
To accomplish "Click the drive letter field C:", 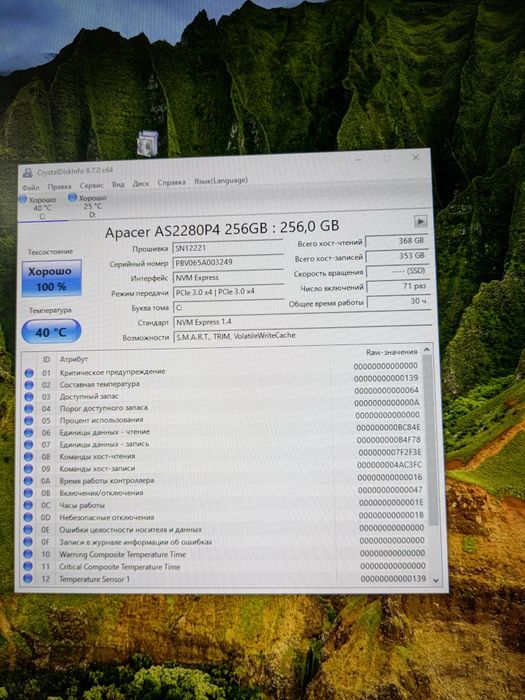I will click(x=228, y=307).
